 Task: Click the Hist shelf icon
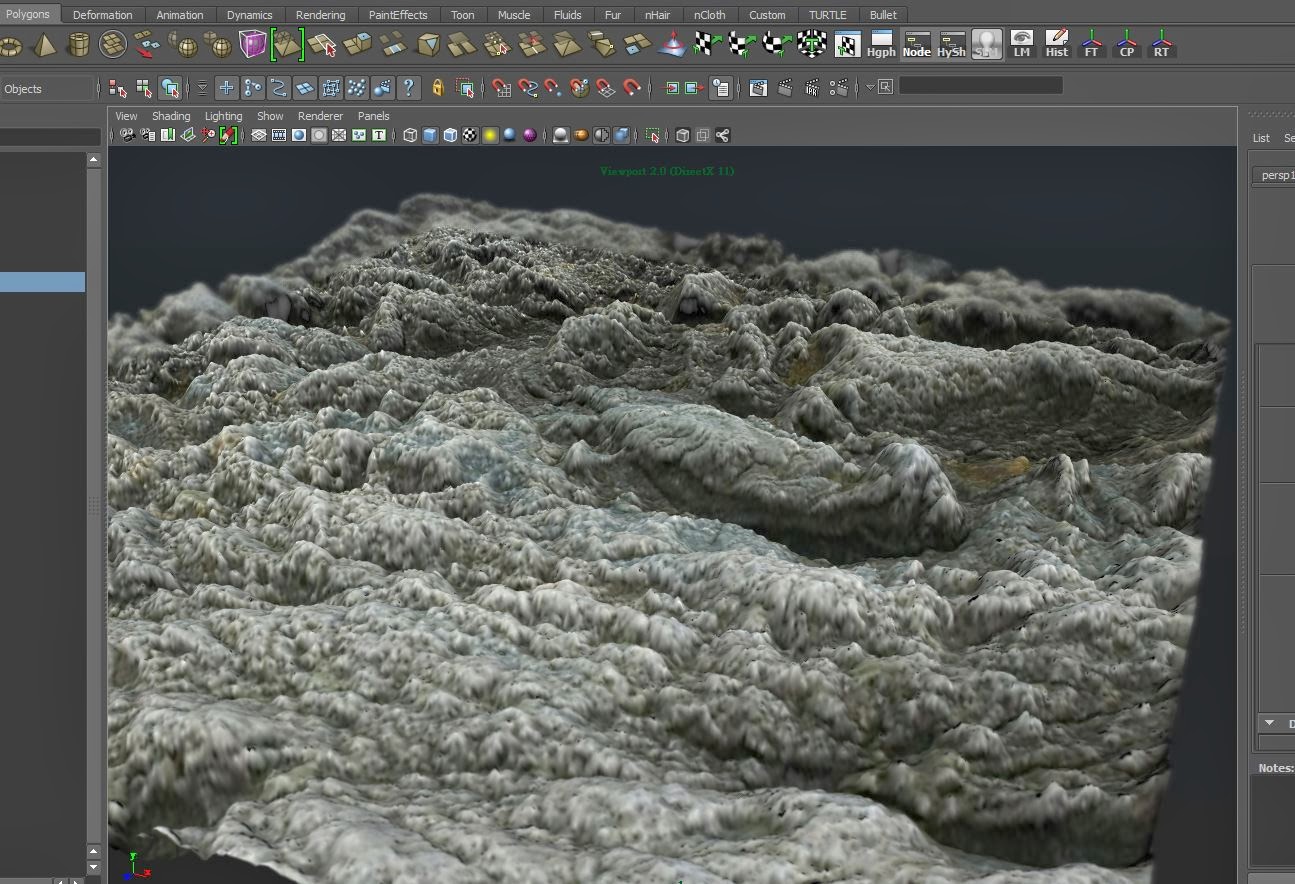pos(1056,45)
